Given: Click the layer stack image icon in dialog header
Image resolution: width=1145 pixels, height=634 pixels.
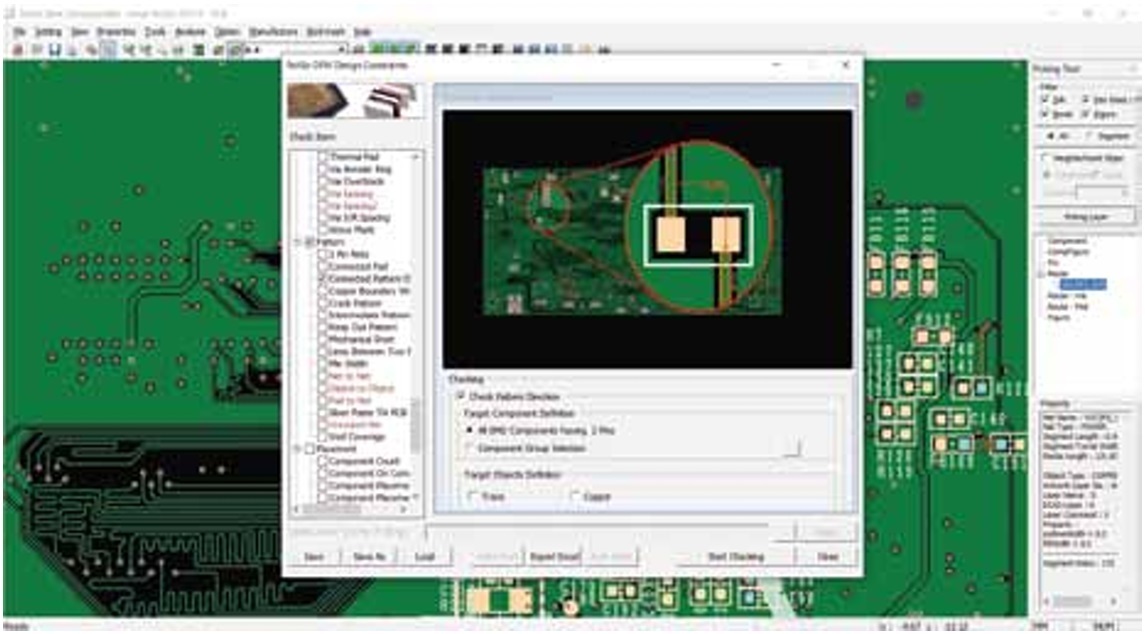Looking at the screenshot, I should [x=391, y=101].
